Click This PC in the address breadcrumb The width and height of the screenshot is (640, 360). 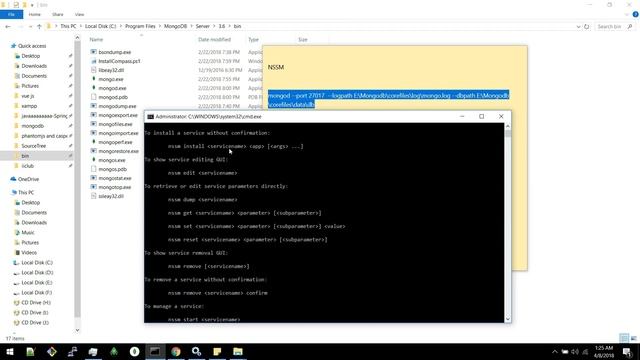68,26
